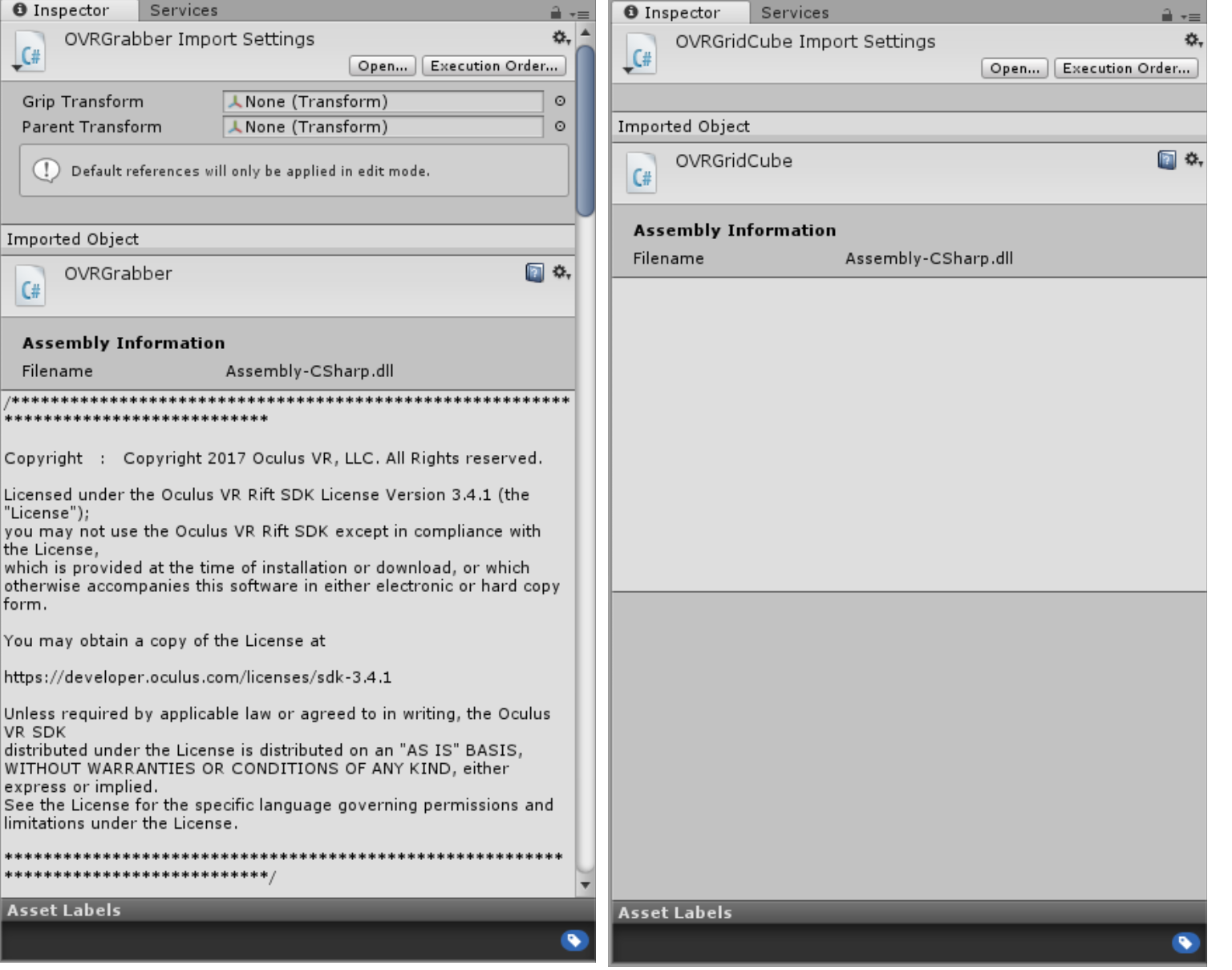Open gear menu of OVRGridCube Import Settings
This screenshot has width=1232, height=970.
coord(1193,40)
